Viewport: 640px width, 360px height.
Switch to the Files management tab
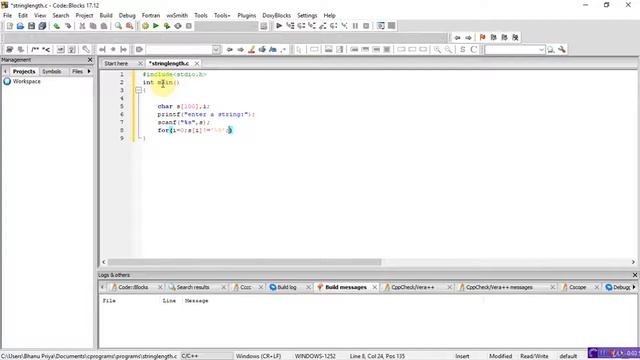click(x=77, y=71)
